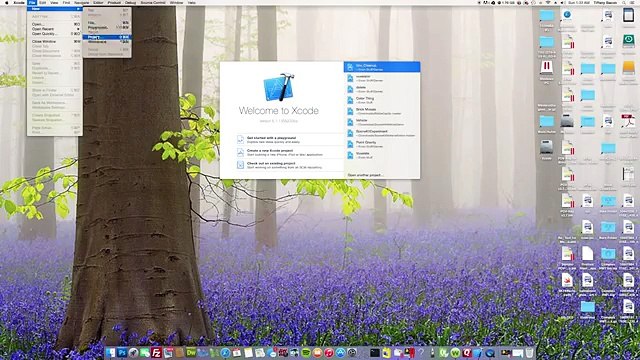
Task: Click the Color Thing project file icon
Action: 350,100
